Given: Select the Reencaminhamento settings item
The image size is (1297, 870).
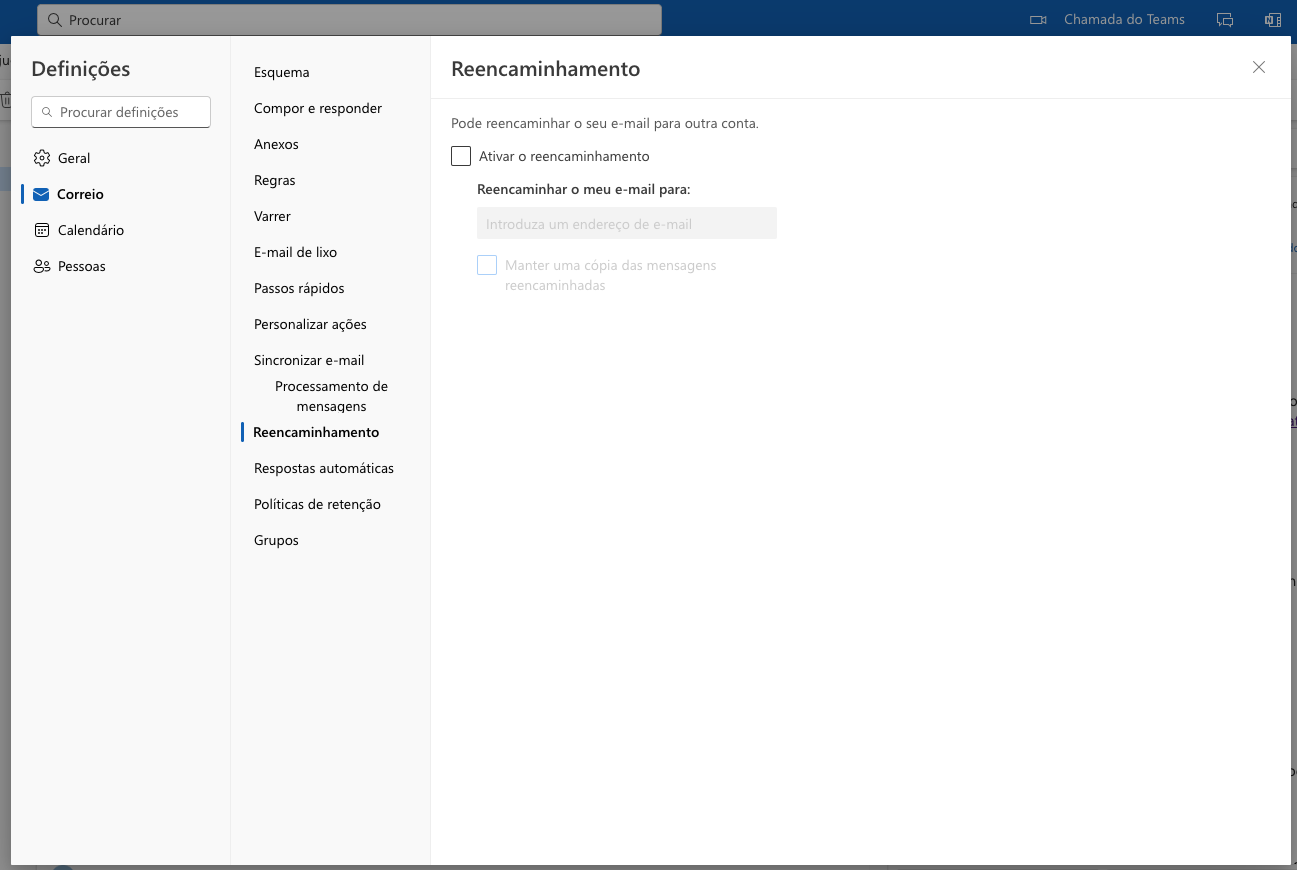Looking at the screenshot, I should coord(316,432).
